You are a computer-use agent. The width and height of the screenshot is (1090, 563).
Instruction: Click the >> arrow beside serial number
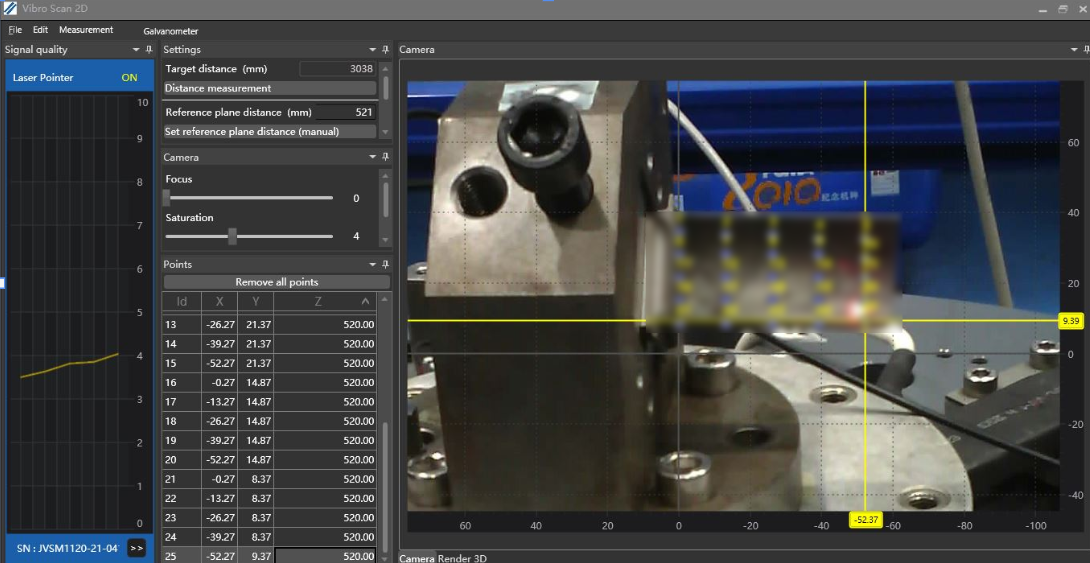(137, 548)
